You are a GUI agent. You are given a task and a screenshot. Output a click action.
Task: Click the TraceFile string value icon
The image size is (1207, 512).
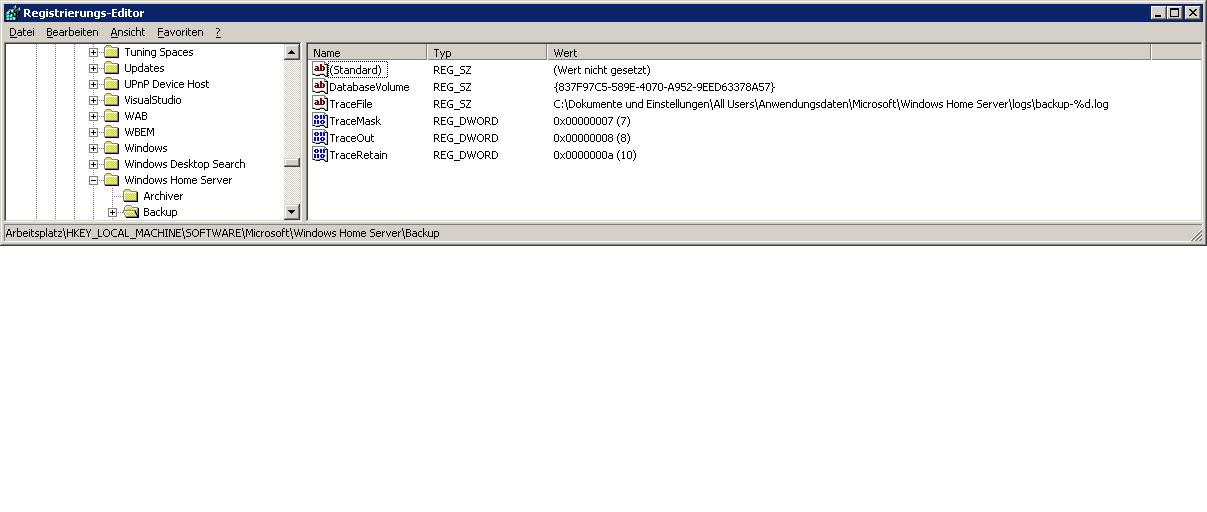coord(320,104)
